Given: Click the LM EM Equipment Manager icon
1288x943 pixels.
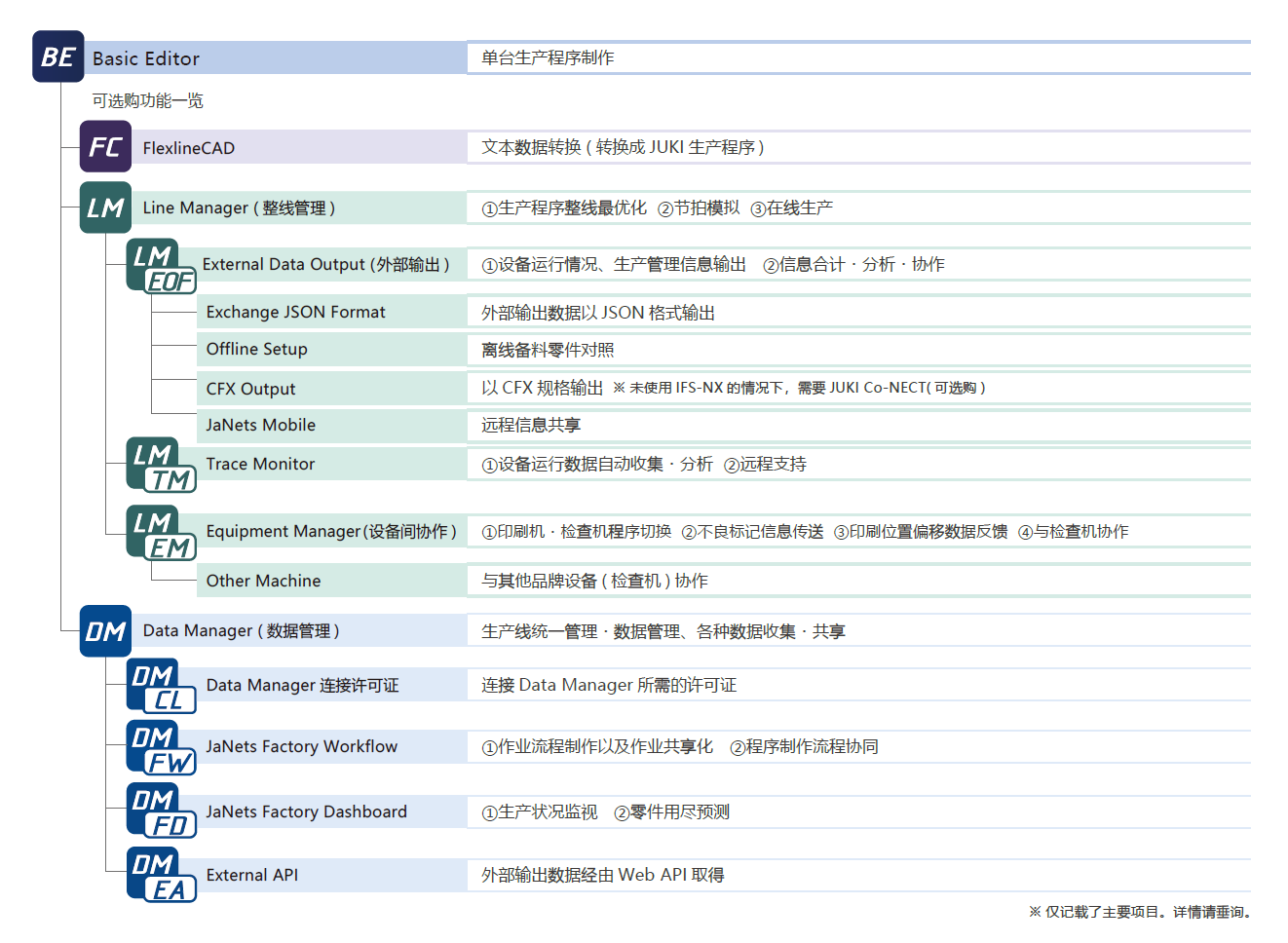Looking at the screenshot, I should click(161, 533).
